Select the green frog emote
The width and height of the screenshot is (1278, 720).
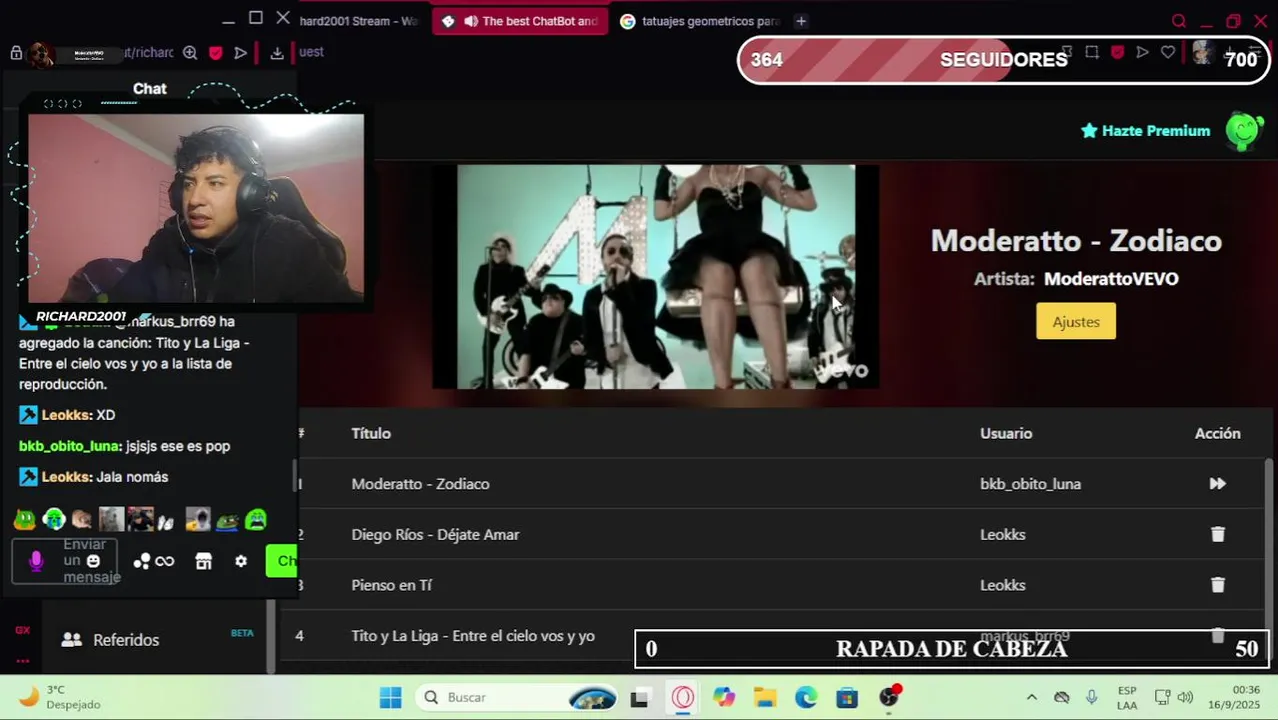(x=25, y=519)
